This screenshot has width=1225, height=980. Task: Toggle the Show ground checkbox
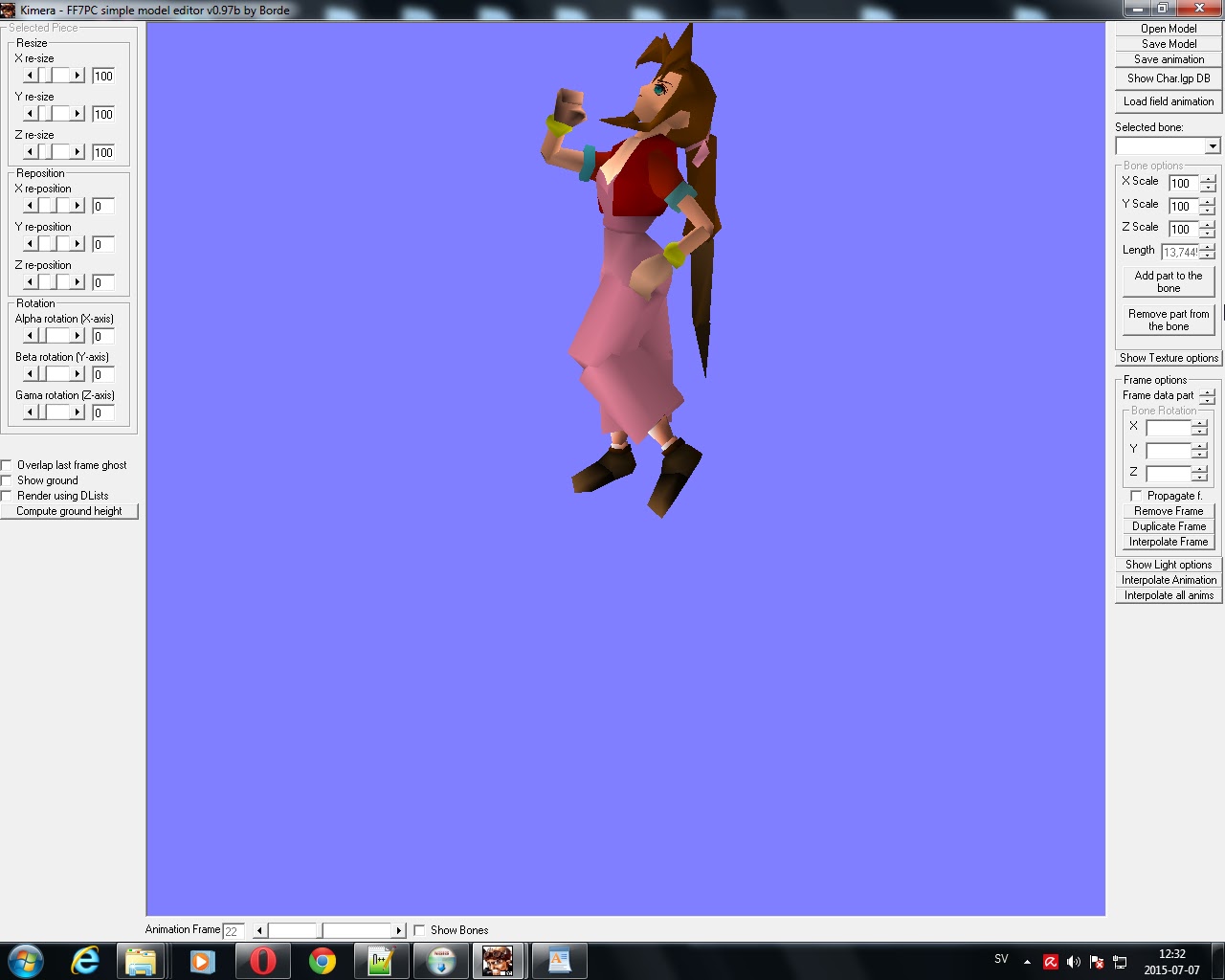tap(7, 480)
